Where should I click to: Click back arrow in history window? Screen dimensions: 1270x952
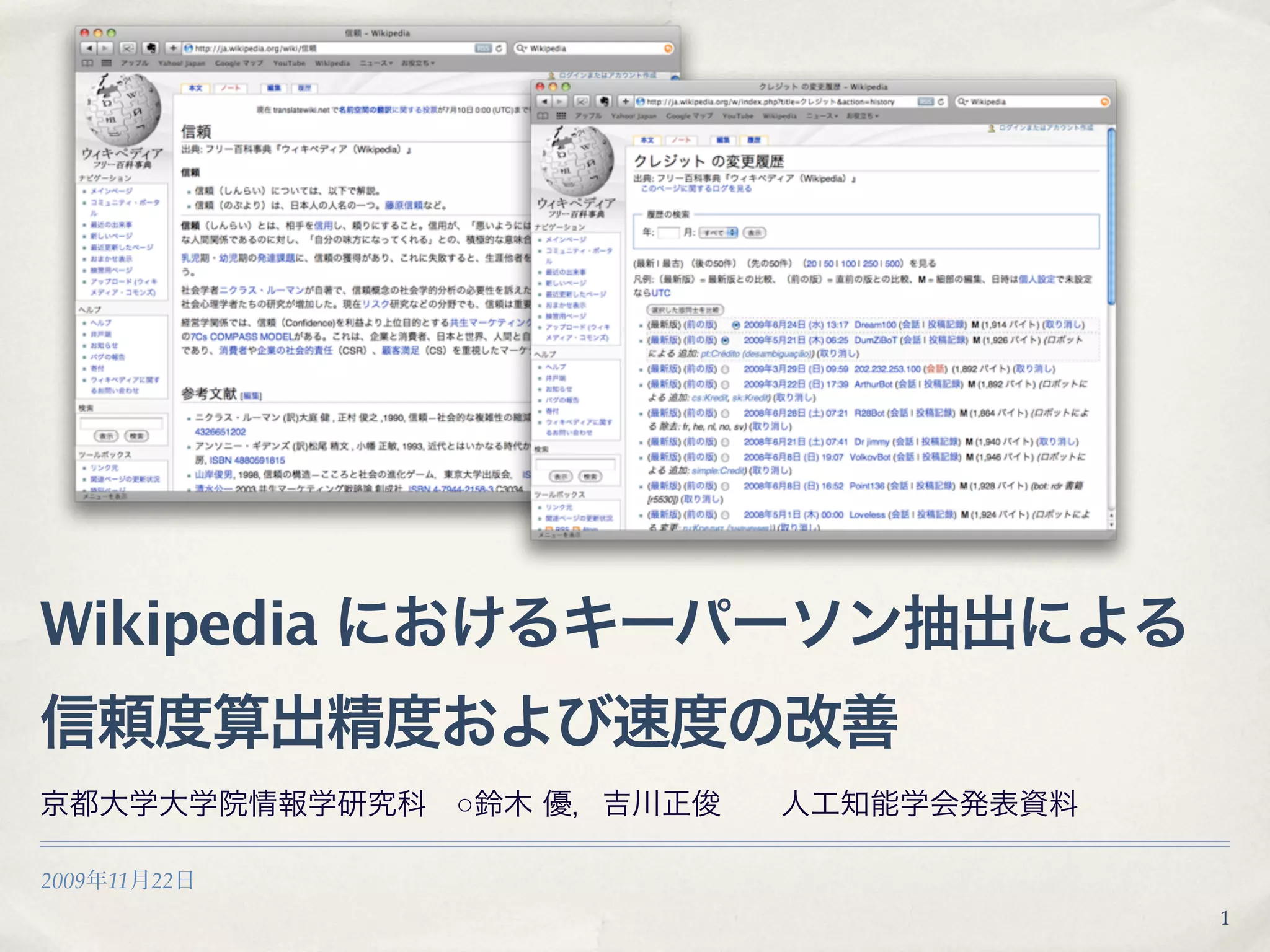coord(545,102)
